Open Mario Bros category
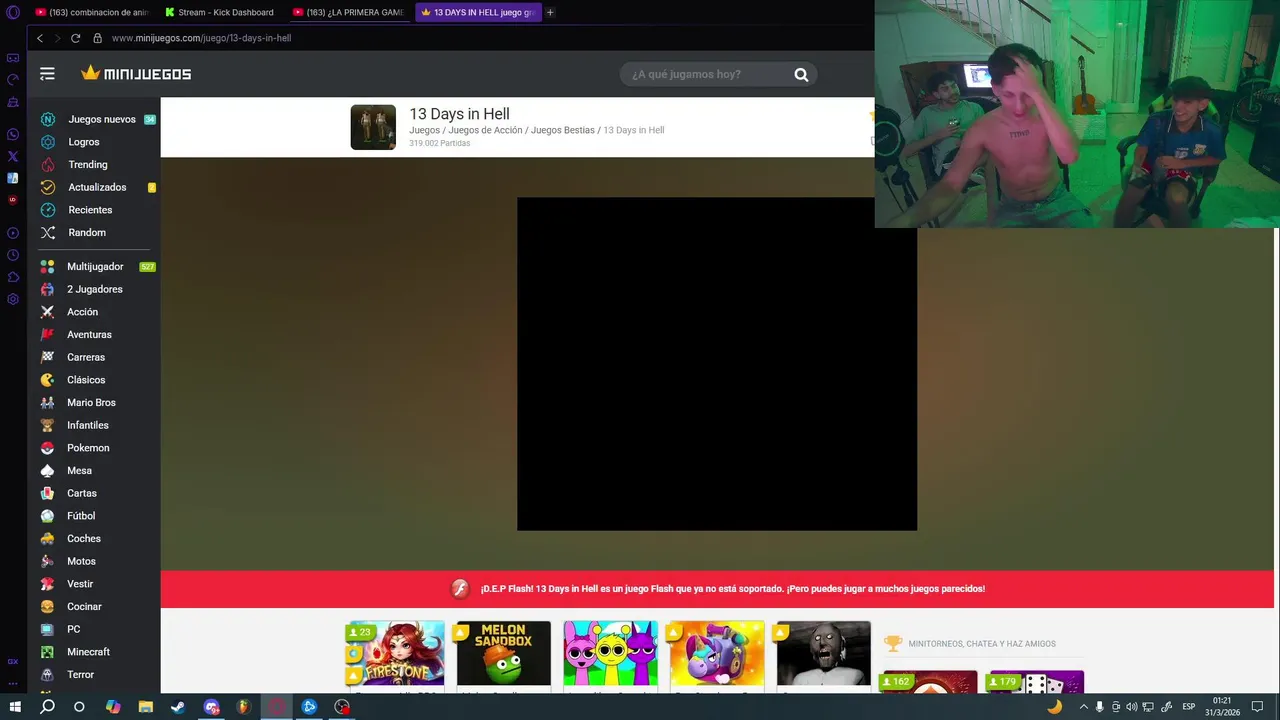This screenshot has width=1280, height=720. point(91,403)
